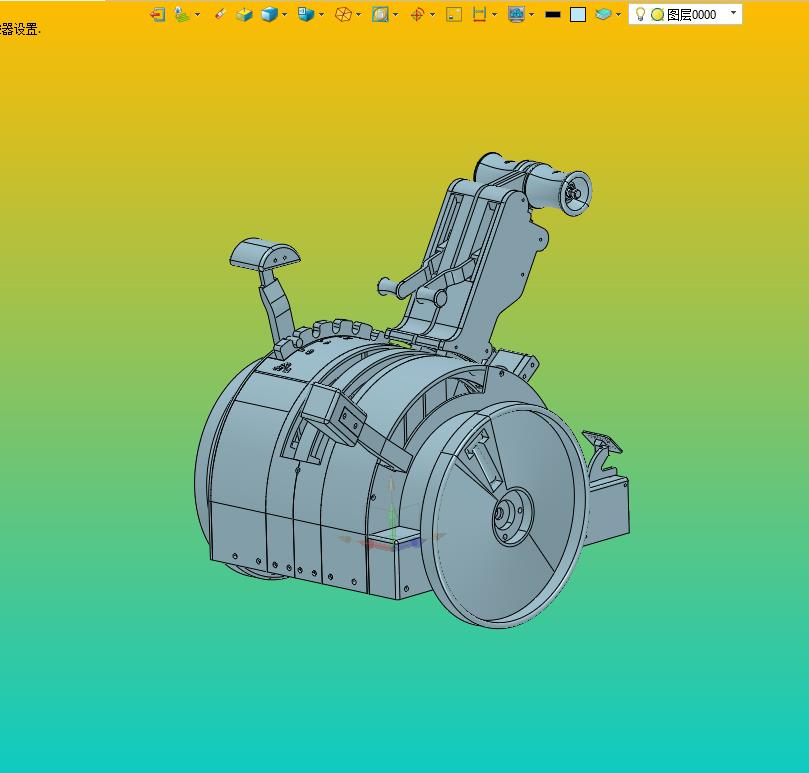Screen dimensions: 809x773
Task: Open dropdown beside red crosshair icon
Action: 432,14
